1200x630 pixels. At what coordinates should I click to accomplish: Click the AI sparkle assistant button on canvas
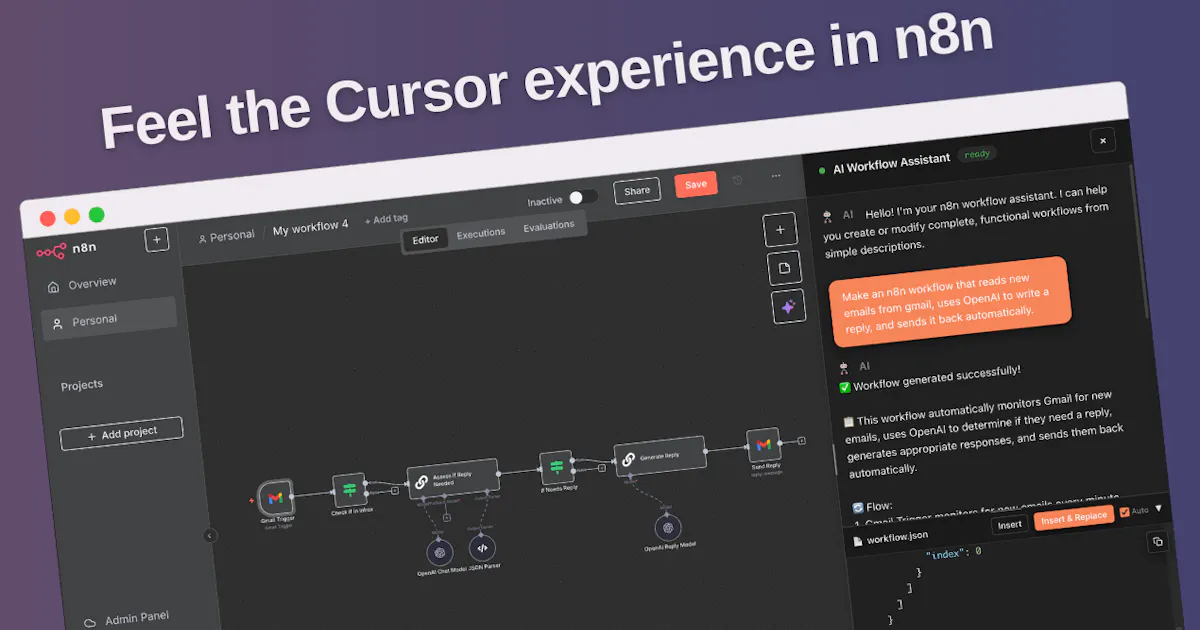(x=788, y=307)
